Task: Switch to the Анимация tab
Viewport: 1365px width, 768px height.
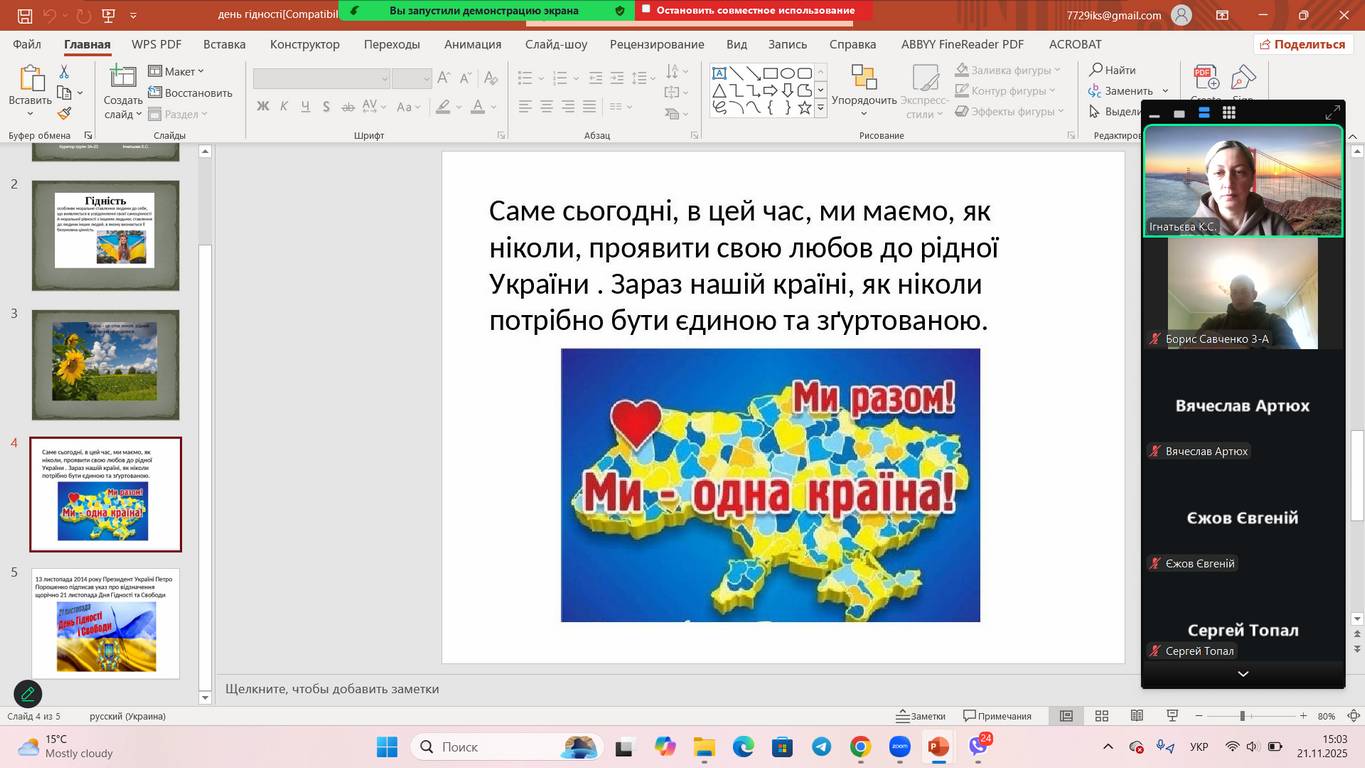Action: click(472, 44)
